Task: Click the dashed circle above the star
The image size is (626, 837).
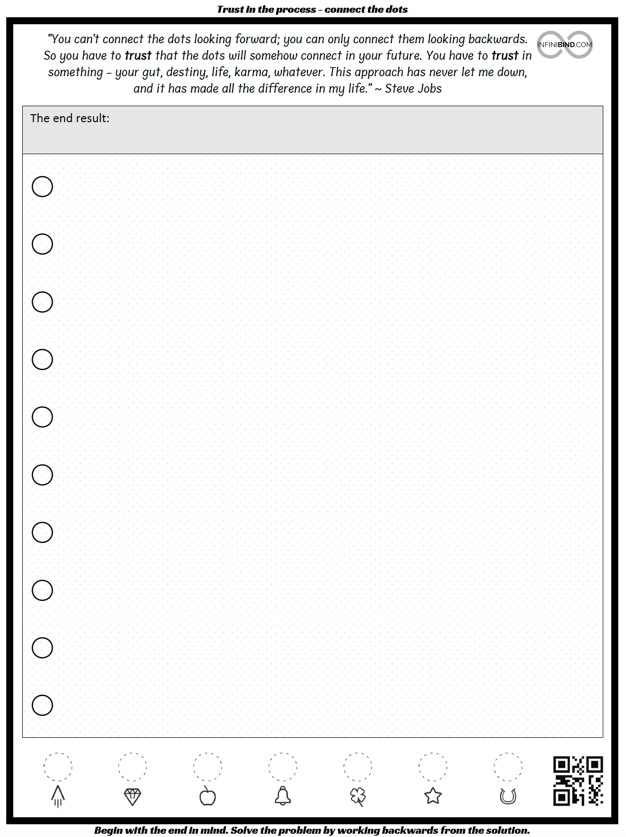Action: coord(433,767)
